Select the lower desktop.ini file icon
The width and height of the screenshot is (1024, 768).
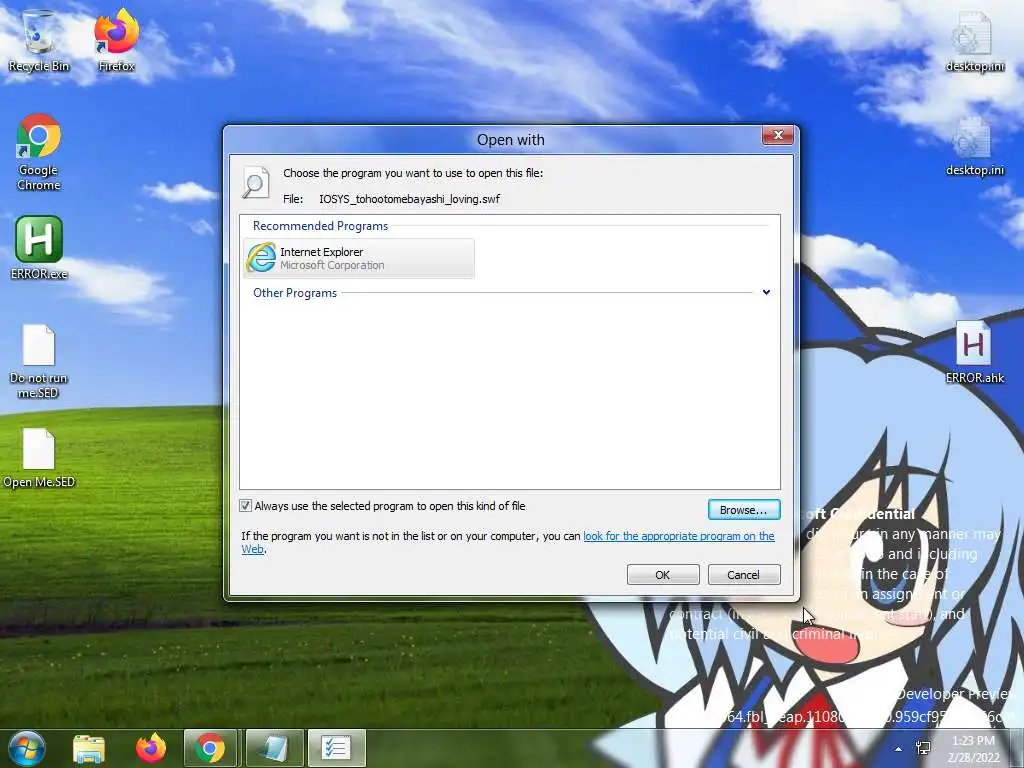pos(974,146)
